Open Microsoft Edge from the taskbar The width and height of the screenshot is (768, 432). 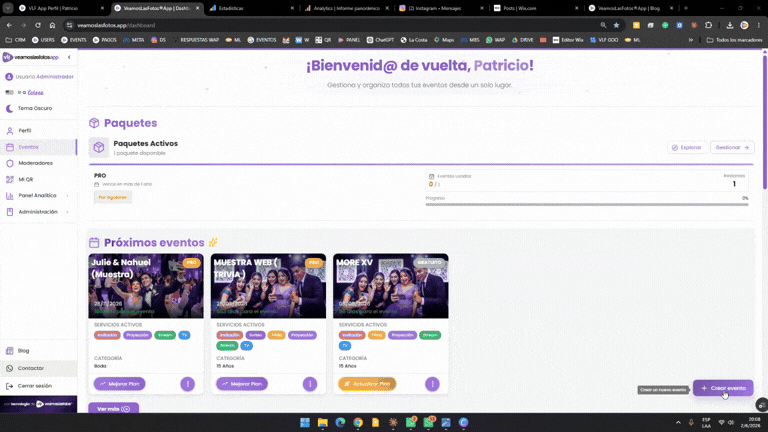coord(340,422)
